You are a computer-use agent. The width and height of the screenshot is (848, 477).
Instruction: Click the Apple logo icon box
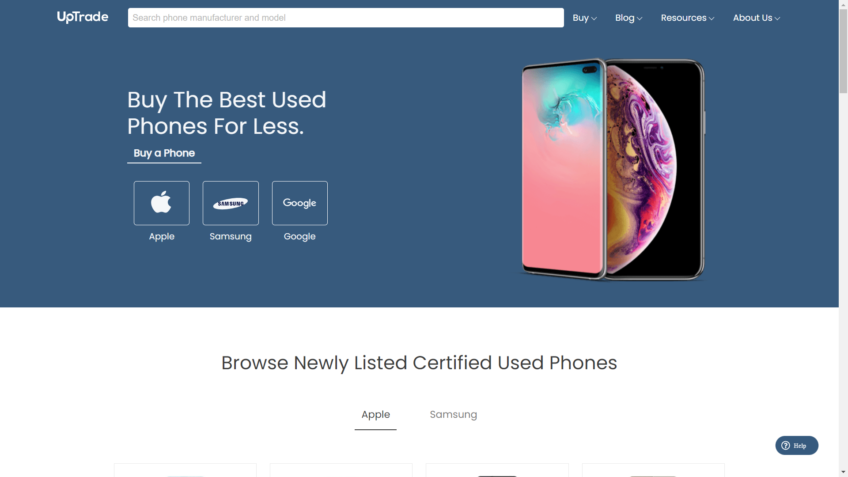tap(161, 203)
